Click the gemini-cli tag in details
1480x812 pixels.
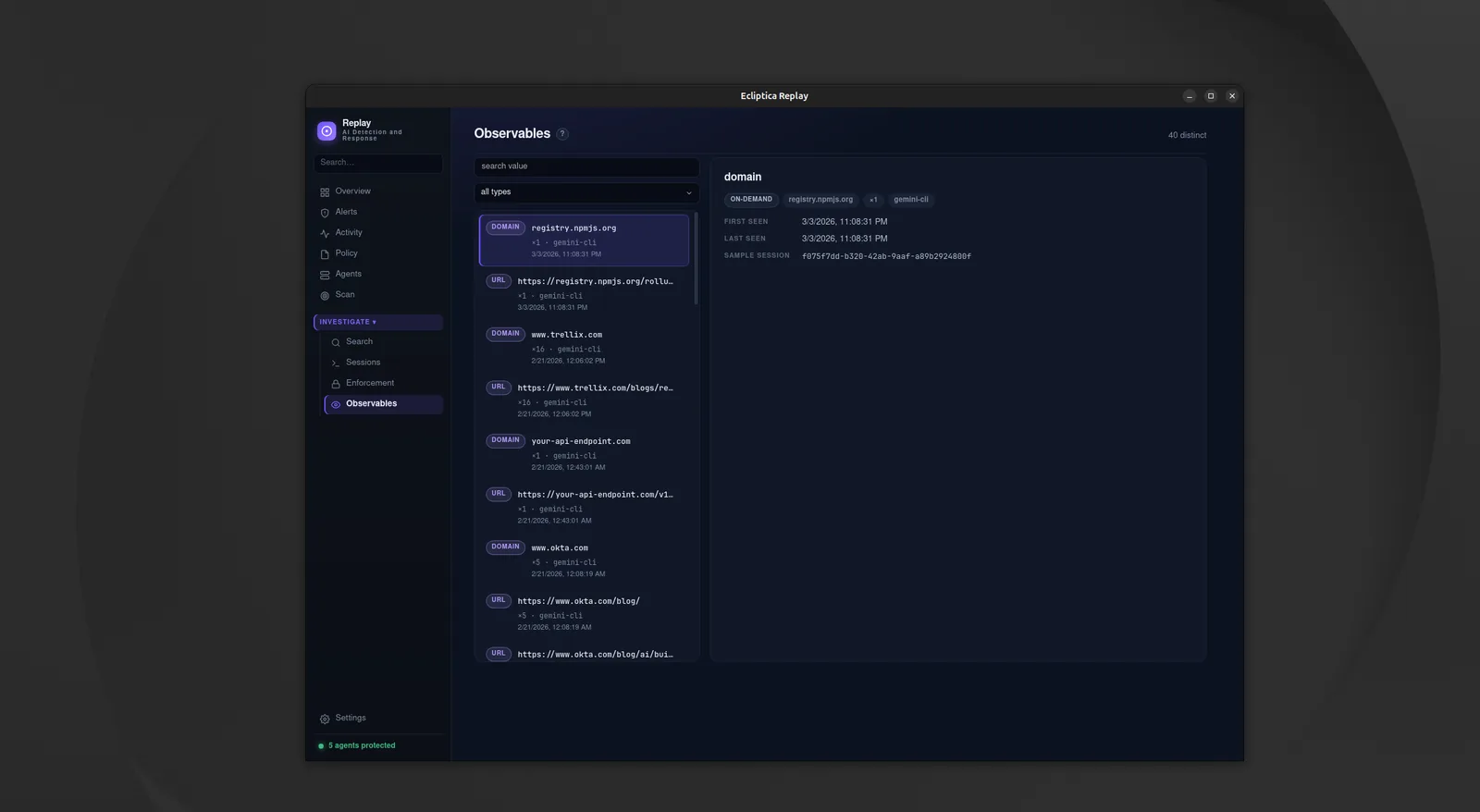point(911,200)
